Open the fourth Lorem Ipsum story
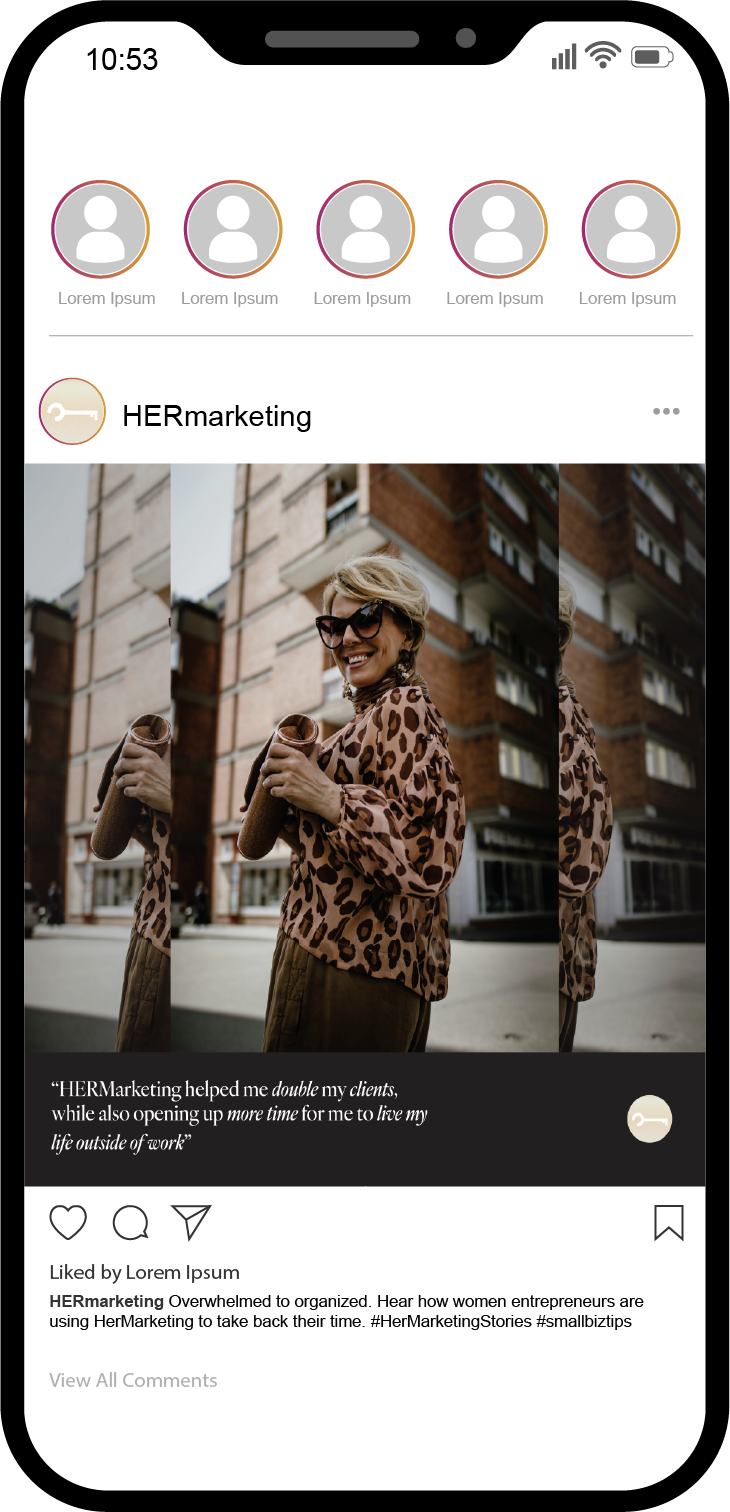The width and height of the screenshot is (730, 1512). point(498,230)
